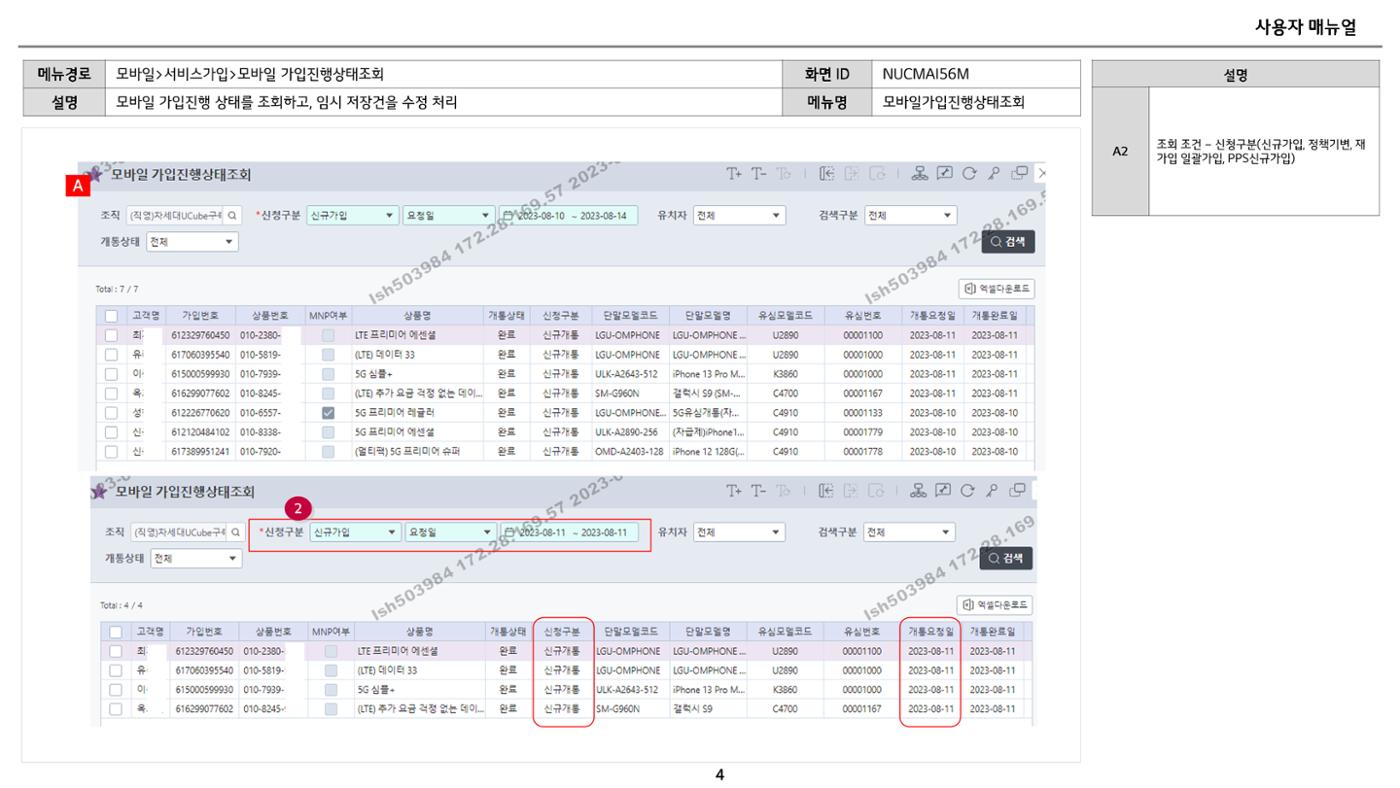
Task: Check the row checkbox for 가입번호 617389951241
Action: click(111, 451)
